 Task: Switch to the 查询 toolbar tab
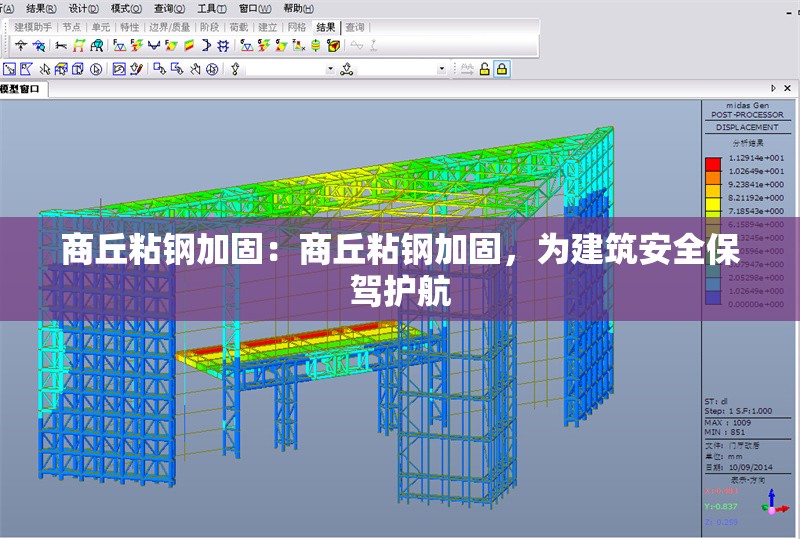click(x=355, y=27)
